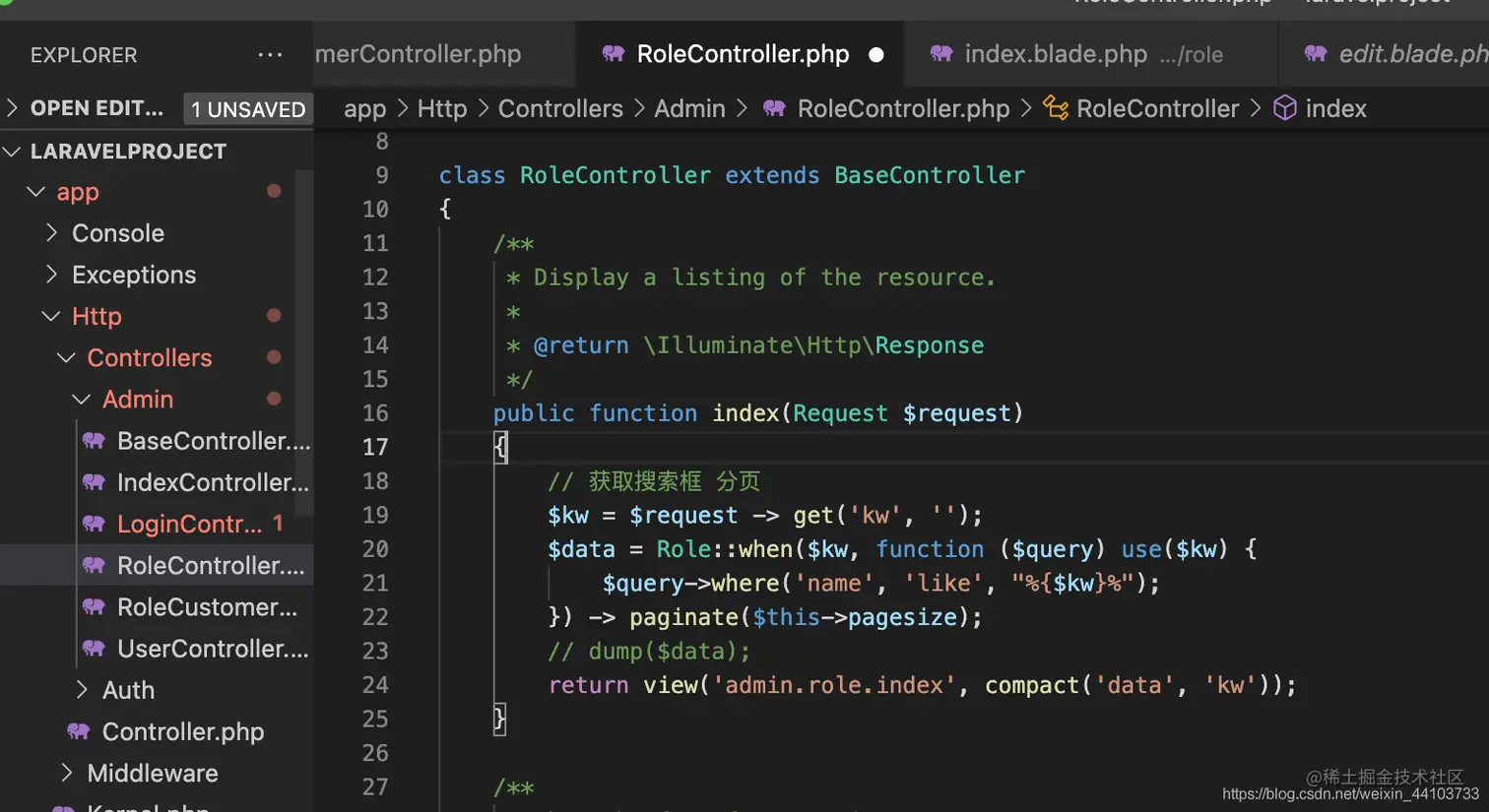Select the RoleController.php editor tab
The width and height of the screenshot is (1489, 812).
click(x=740, y=54)
